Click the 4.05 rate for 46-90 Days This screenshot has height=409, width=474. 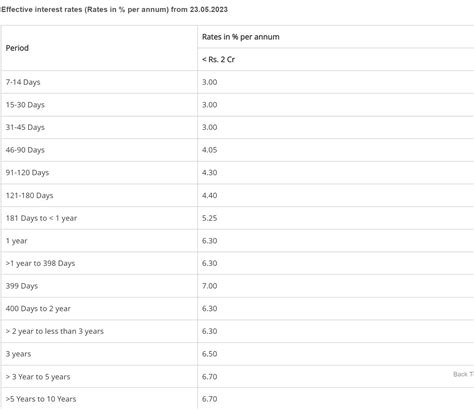209,150
